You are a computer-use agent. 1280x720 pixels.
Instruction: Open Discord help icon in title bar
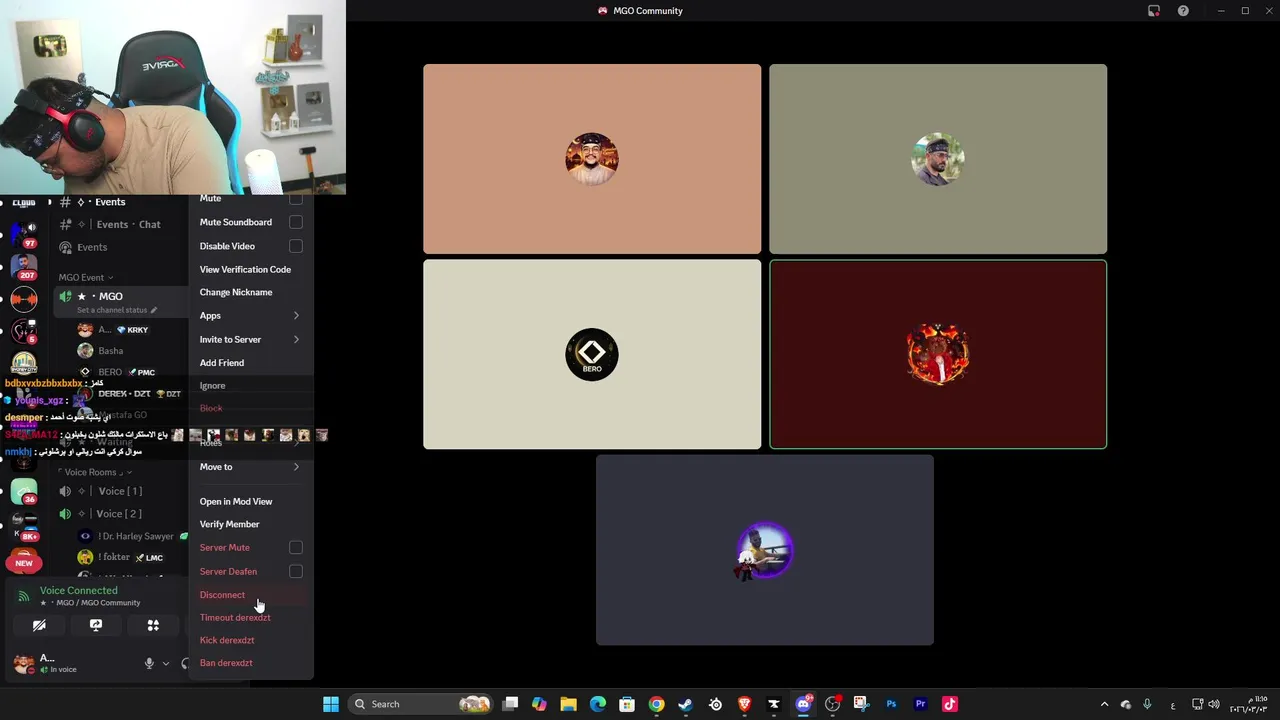(x=1184, y=11)
